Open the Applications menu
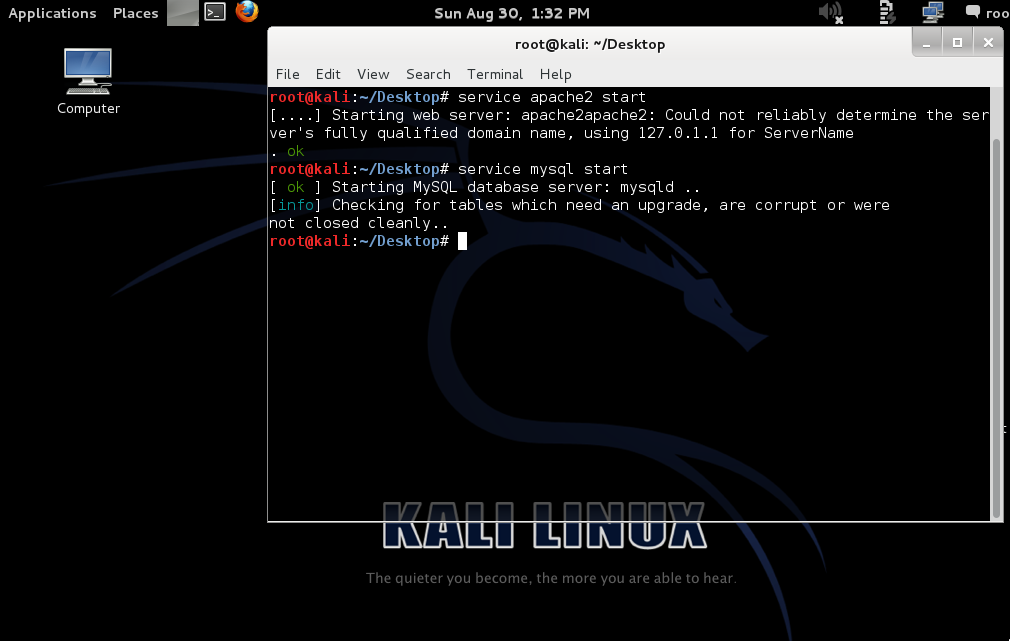Image resolution: width=1010 pixels, height=641 pixels. (x=52, y=13)
